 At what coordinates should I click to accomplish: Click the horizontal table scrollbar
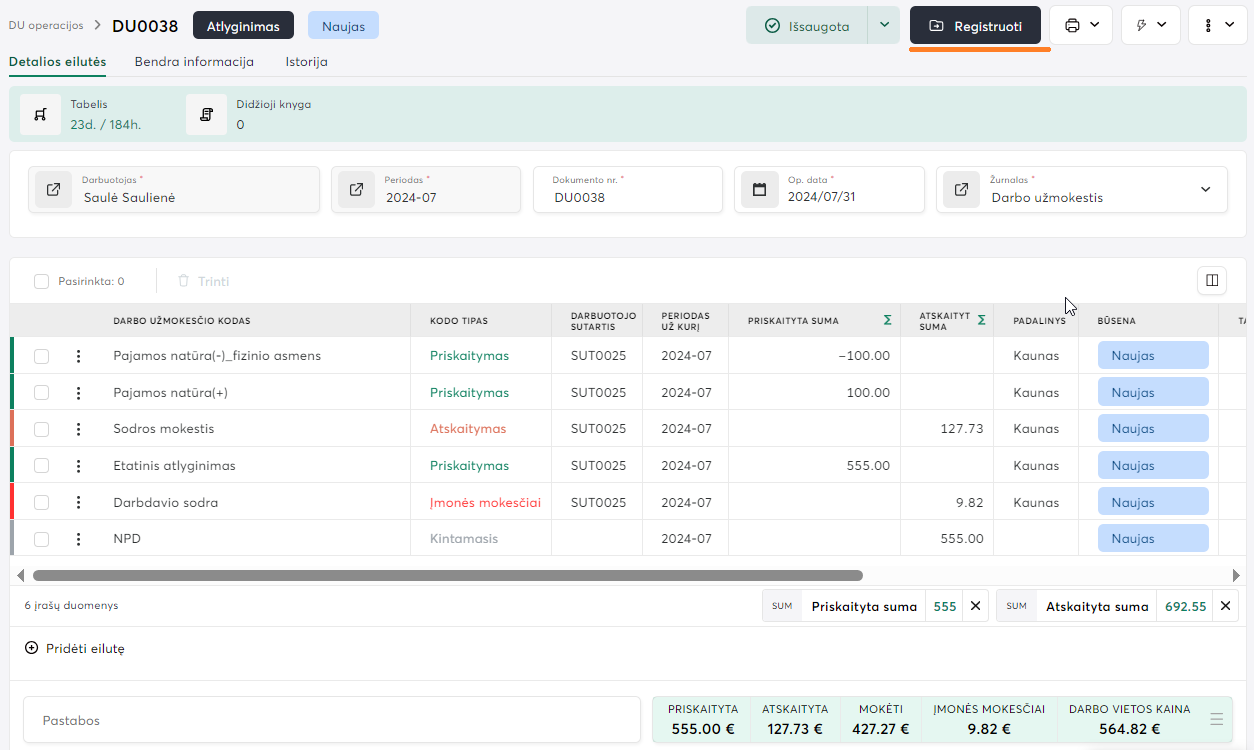coord(447,576)
